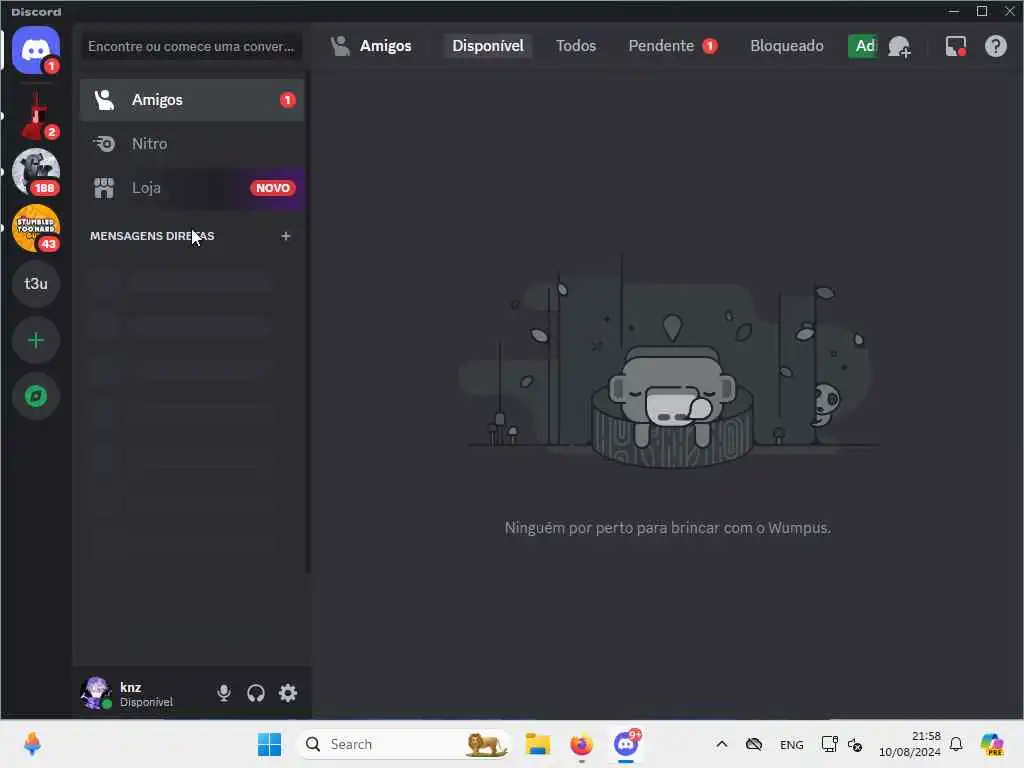Switch to the Pendente tab
This screenshot has width=1024, height=768.
(x=673, y=46)
